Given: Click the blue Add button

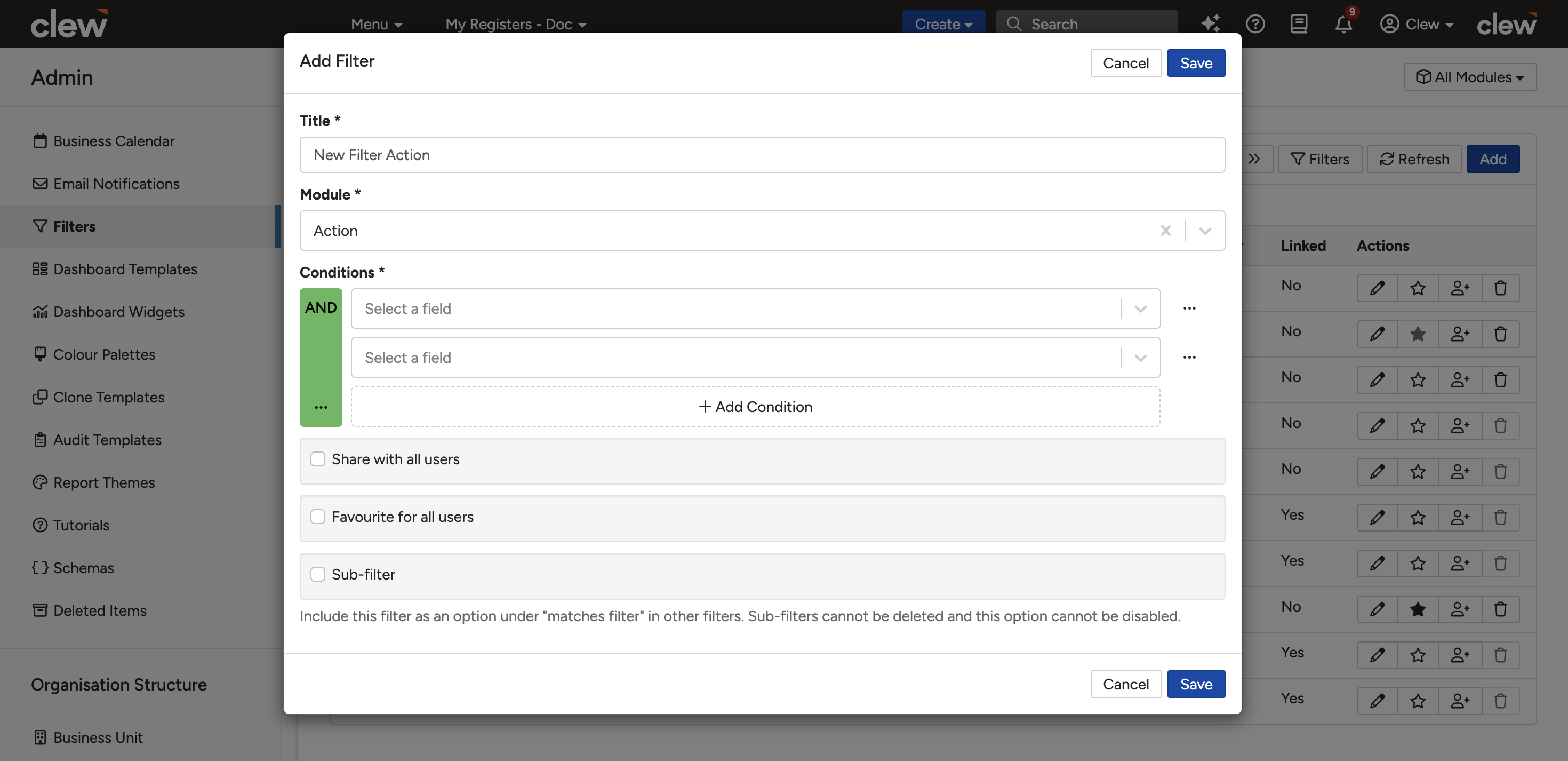Looking at the screenshot, I should point(1492,159).
